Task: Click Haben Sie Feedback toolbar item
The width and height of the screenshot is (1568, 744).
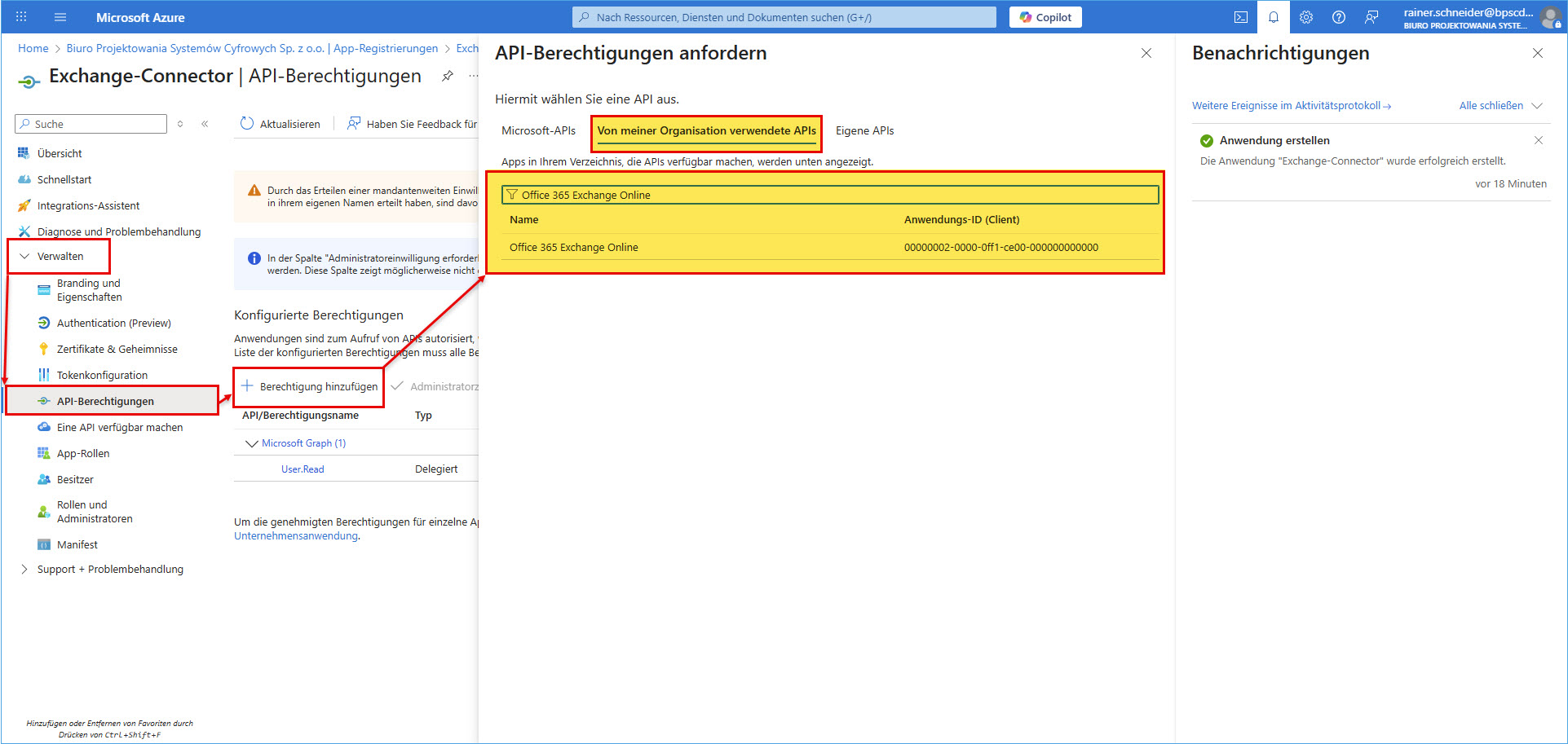Action: (413, 124)
